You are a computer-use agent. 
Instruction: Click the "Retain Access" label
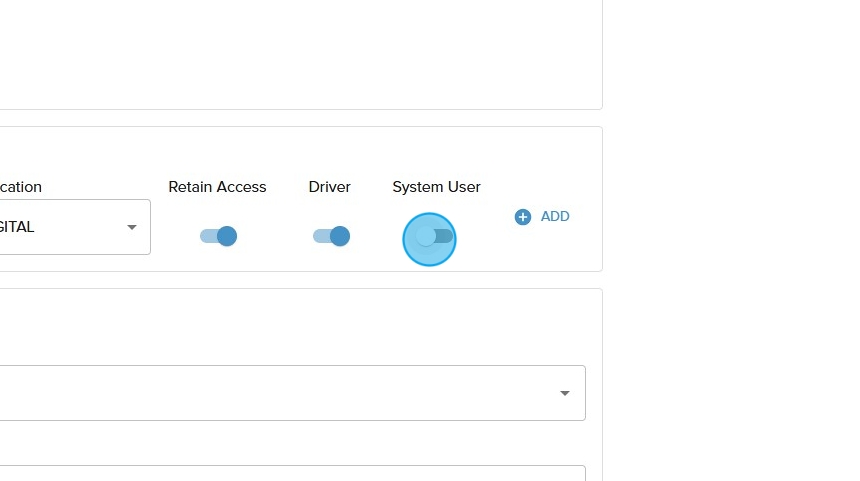point(217,187)
